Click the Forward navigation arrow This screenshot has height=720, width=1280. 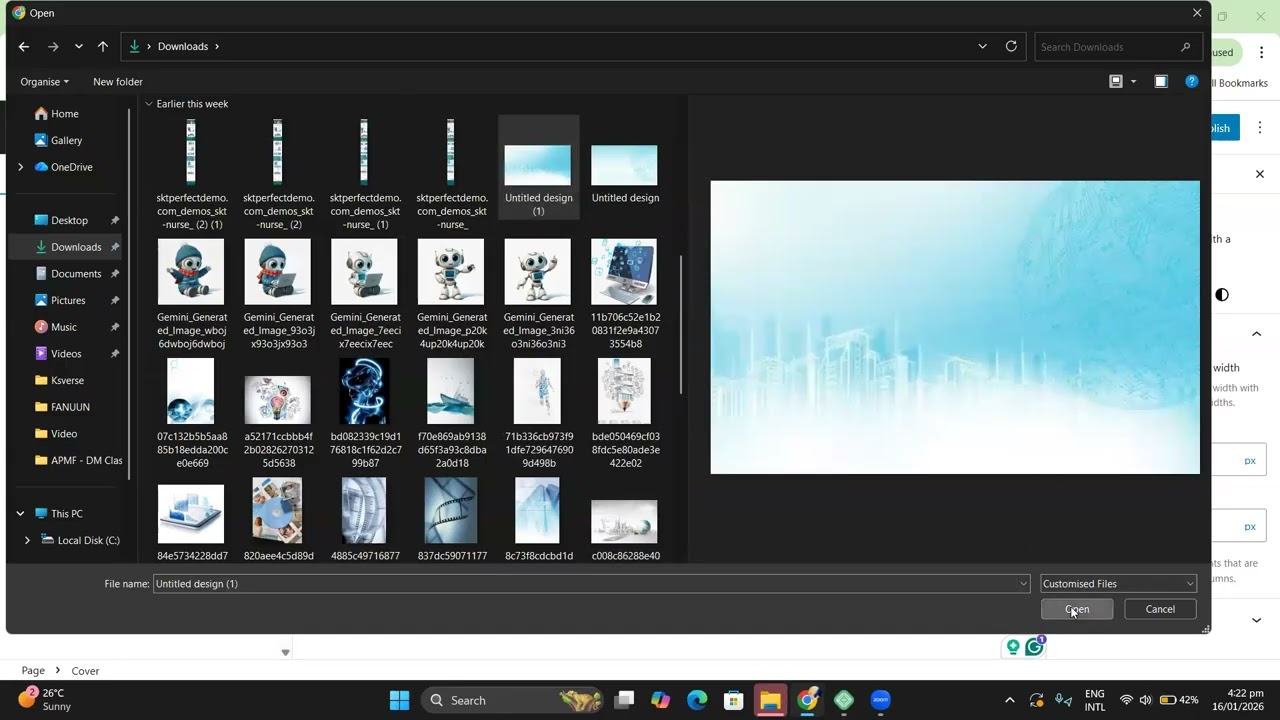click(53, 46)
